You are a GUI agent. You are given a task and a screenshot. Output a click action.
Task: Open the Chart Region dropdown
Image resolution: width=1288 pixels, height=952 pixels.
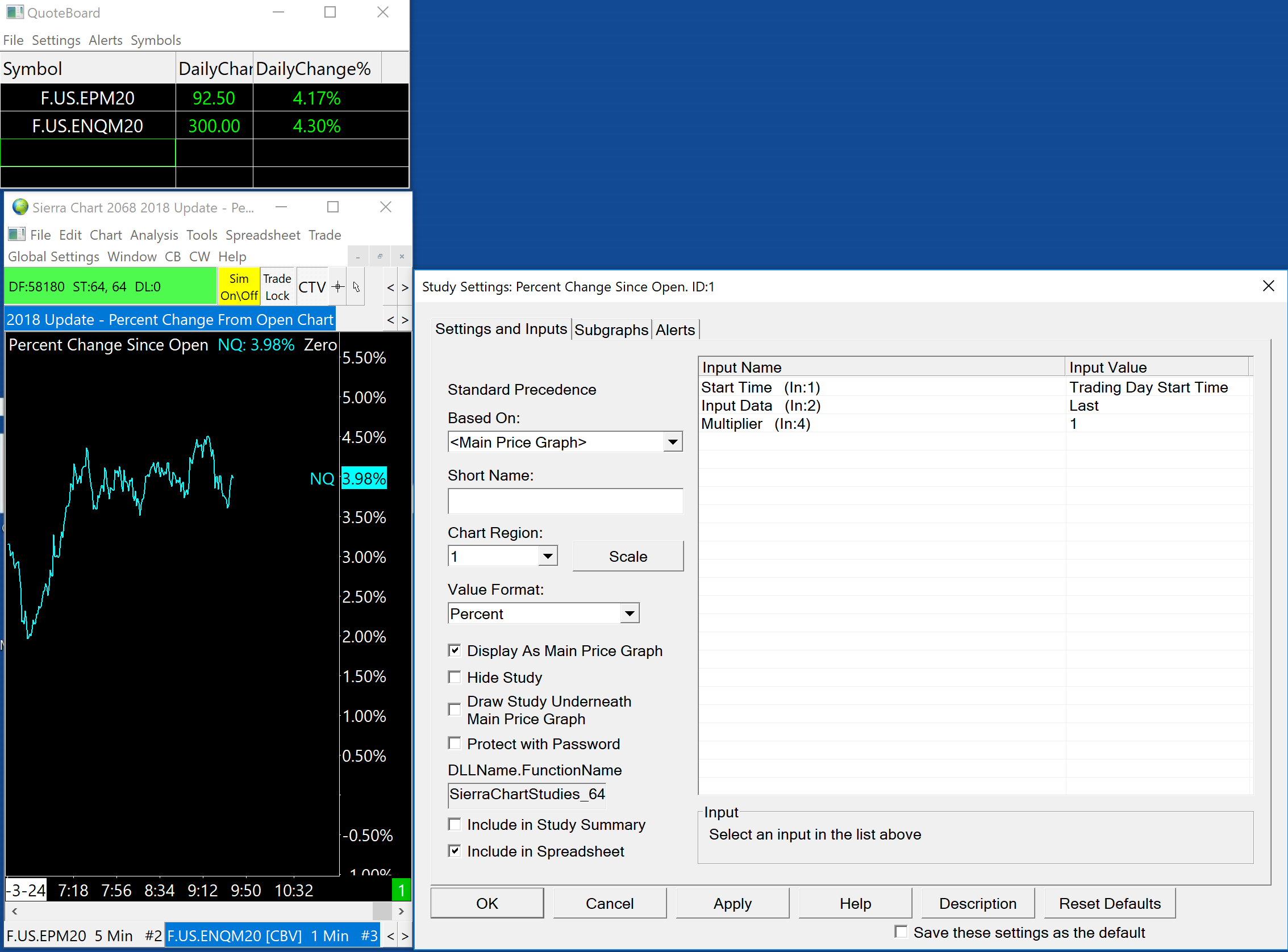coord(548,556)
